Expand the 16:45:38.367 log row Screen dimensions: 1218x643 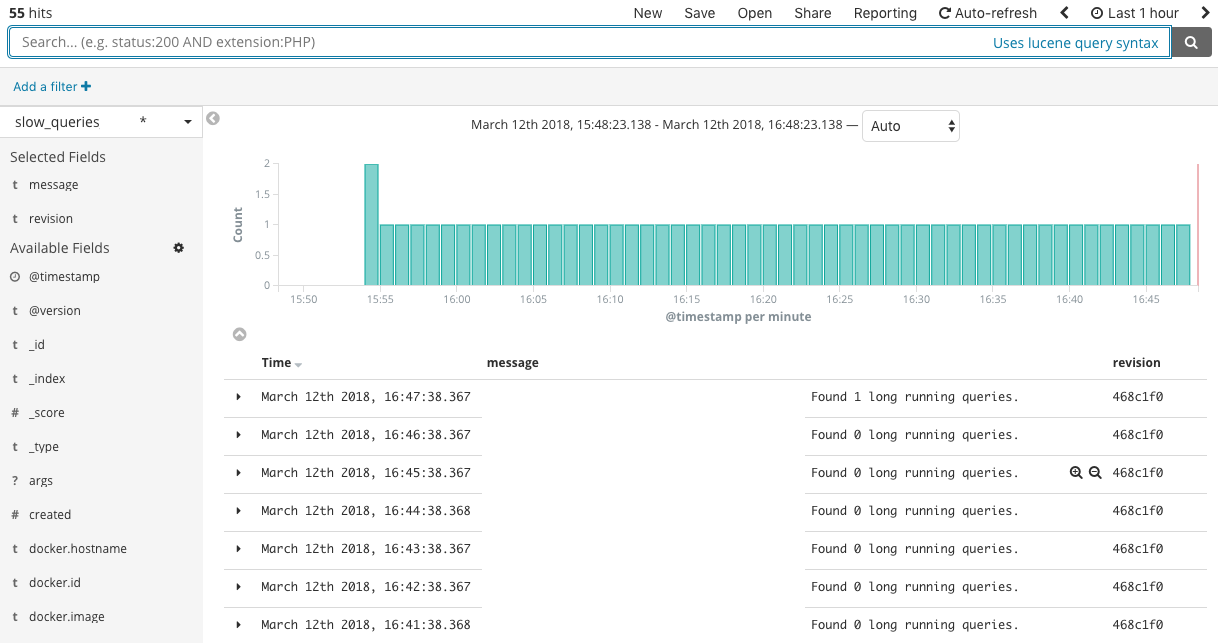[238, 473]
